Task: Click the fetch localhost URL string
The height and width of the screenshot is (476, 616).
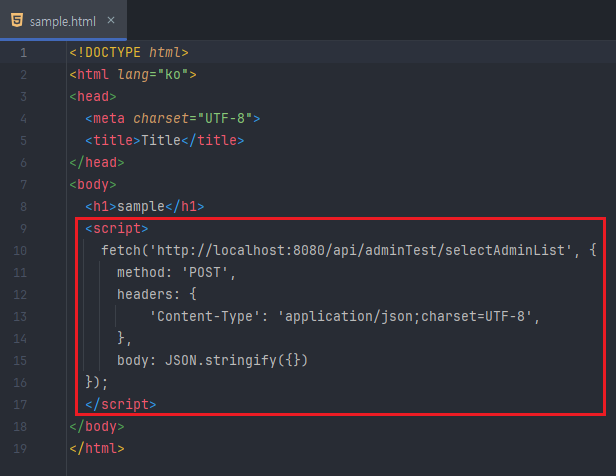Action: click(x=361, y=250)
